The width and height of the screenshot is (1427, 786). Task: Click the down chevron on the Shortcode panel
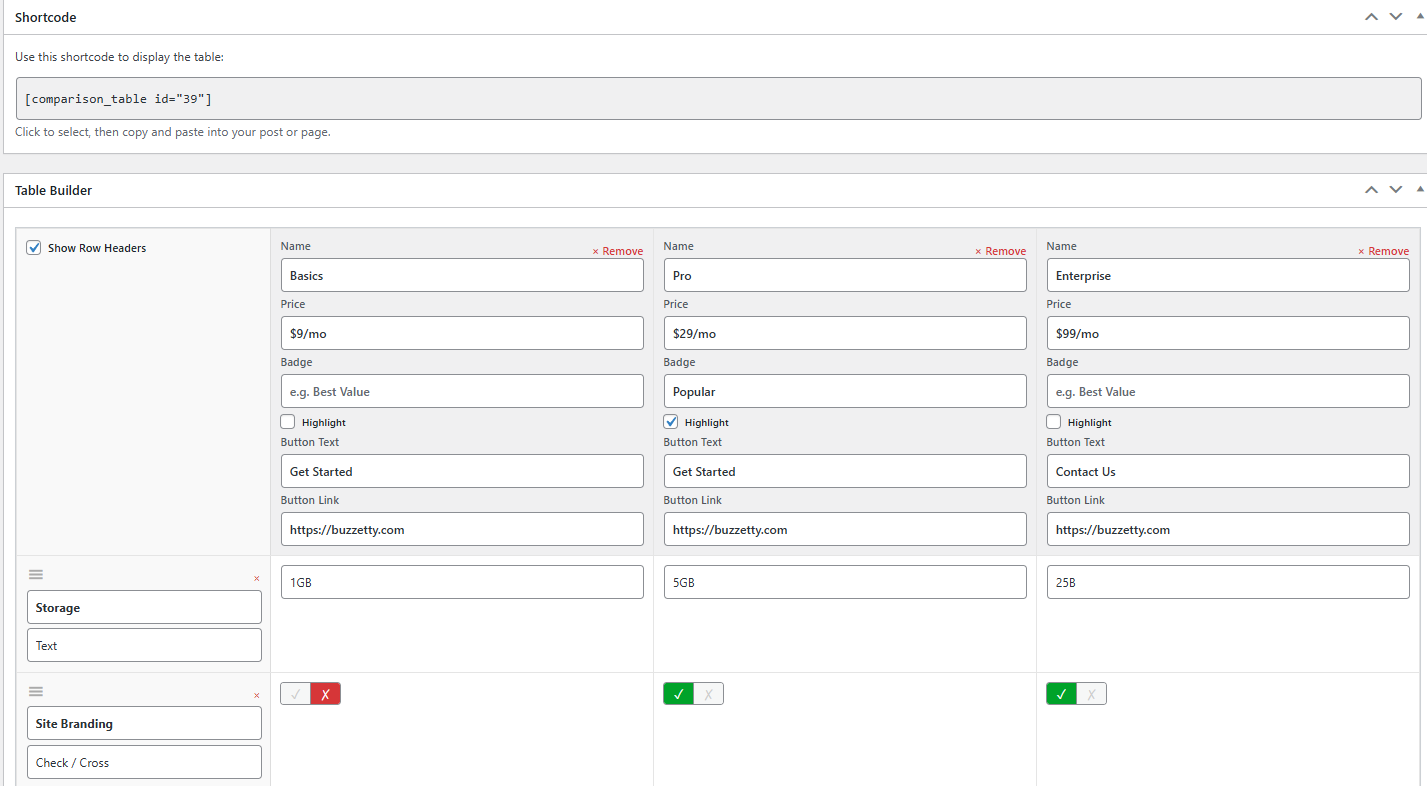click(1395, 16)
